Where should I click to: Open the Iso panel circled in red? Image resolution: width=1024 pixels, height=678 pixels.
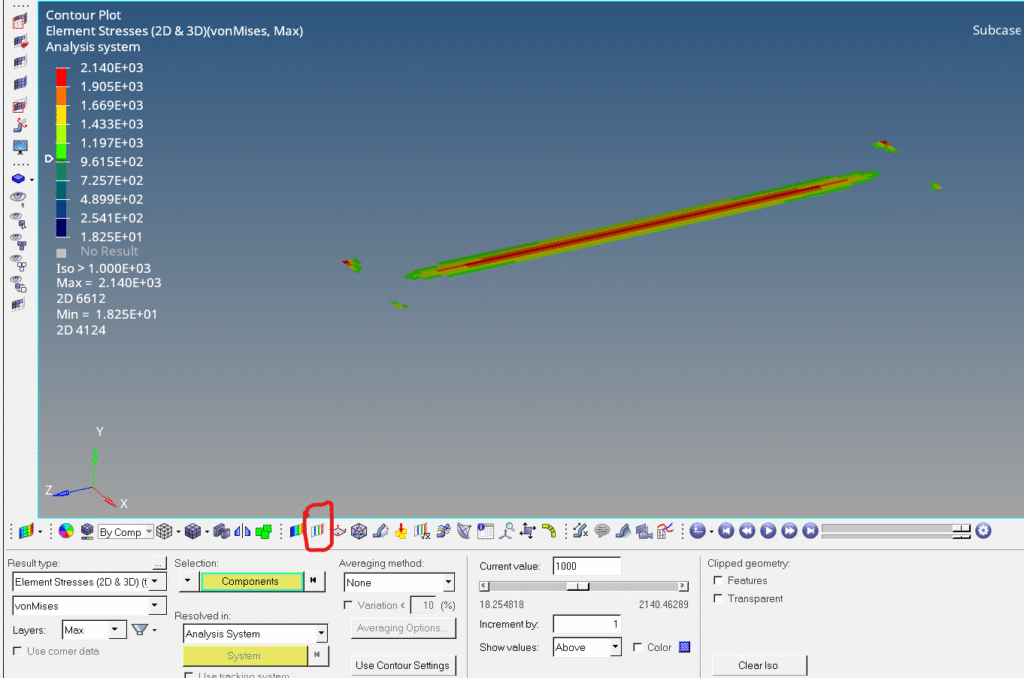click(318, 531)
